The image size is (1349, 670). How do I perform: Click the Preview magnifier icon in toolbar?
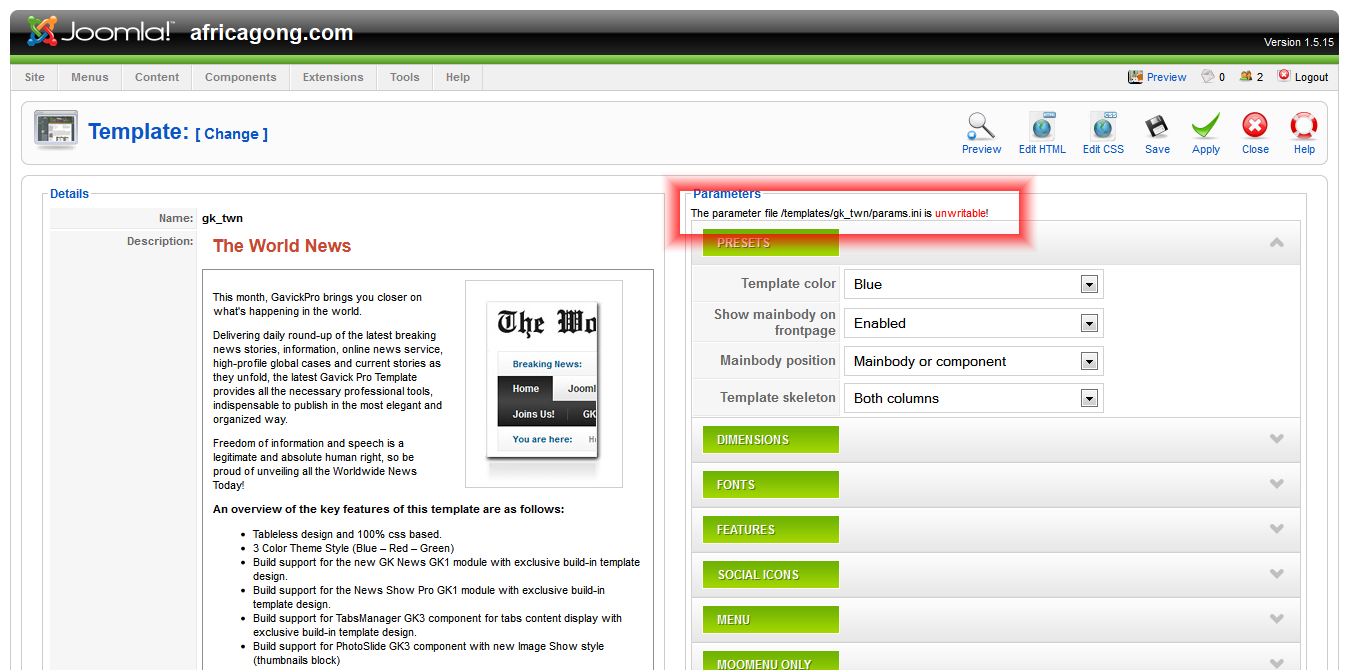[x=981, y=126]
